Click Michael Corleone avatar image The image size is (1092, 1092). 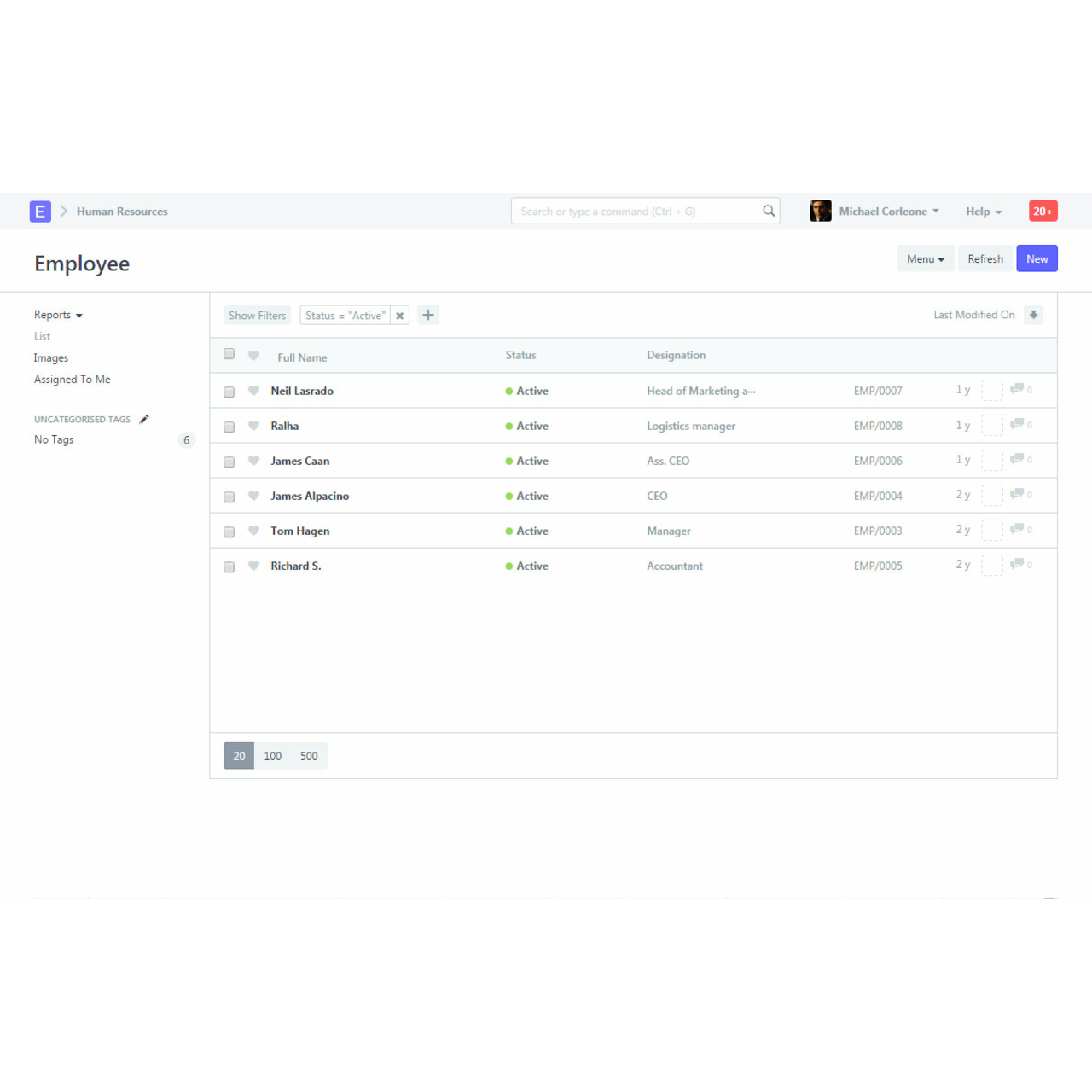(820, 212)
